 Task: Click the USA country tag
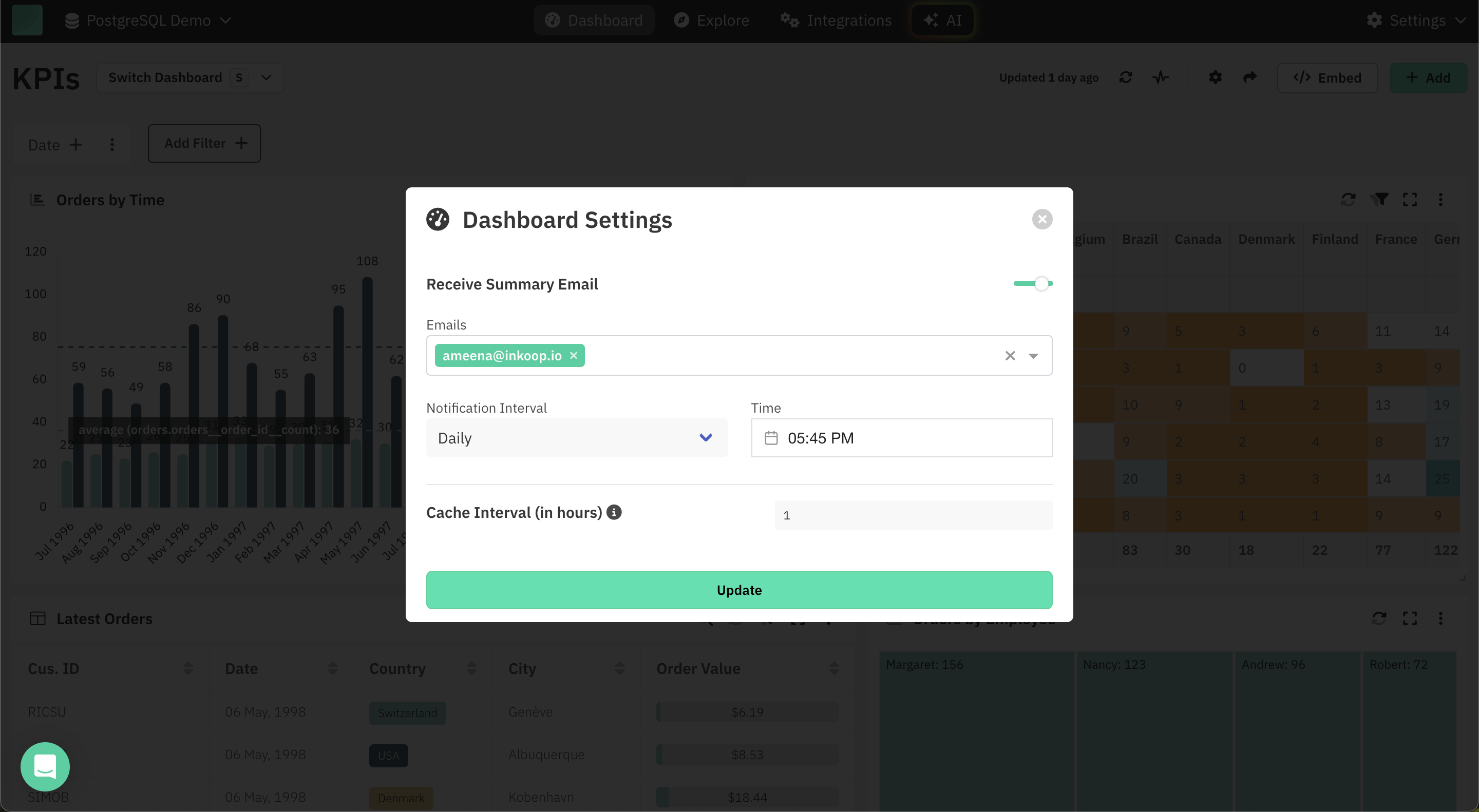coord(388,755)
